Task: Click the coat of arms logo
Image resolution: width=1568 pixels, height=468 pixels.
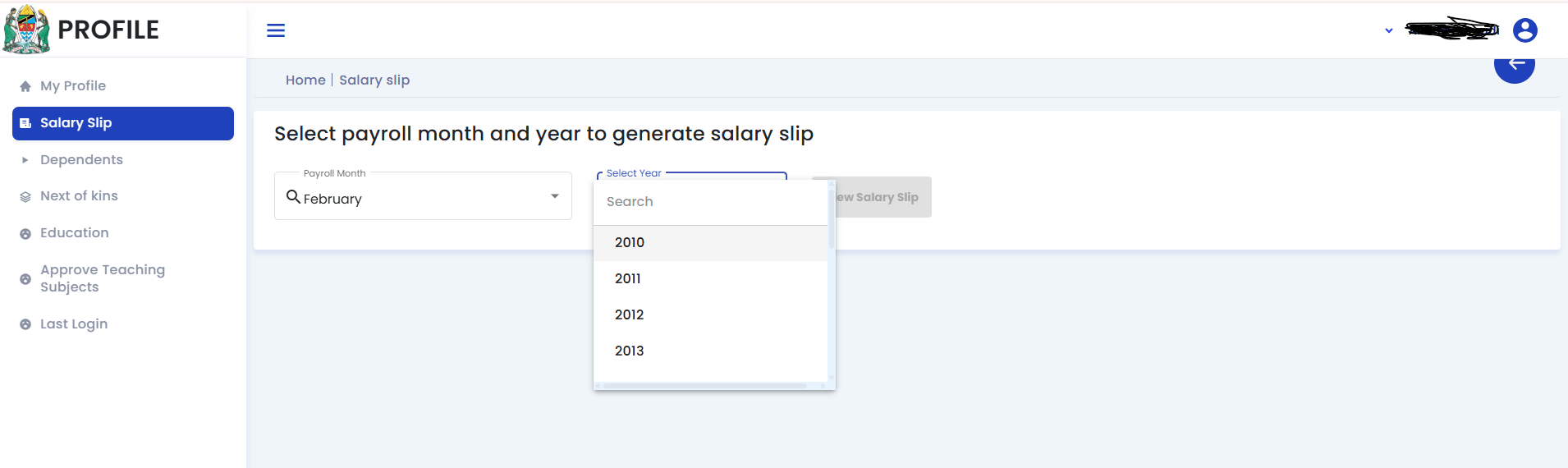Action: [x=26, y=30]
